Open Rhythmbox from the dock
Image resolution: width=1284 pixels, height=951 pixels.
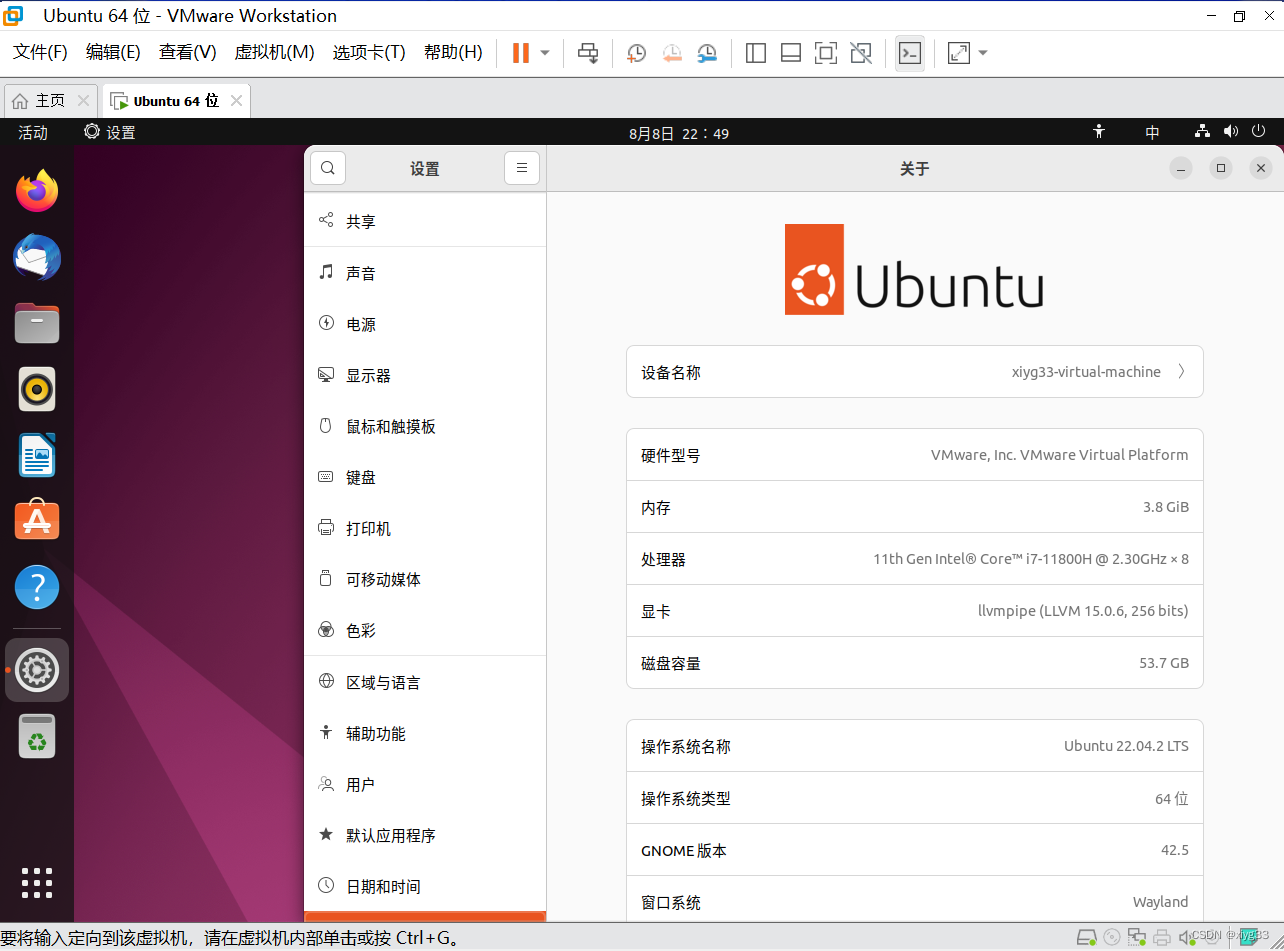[37, 389]
